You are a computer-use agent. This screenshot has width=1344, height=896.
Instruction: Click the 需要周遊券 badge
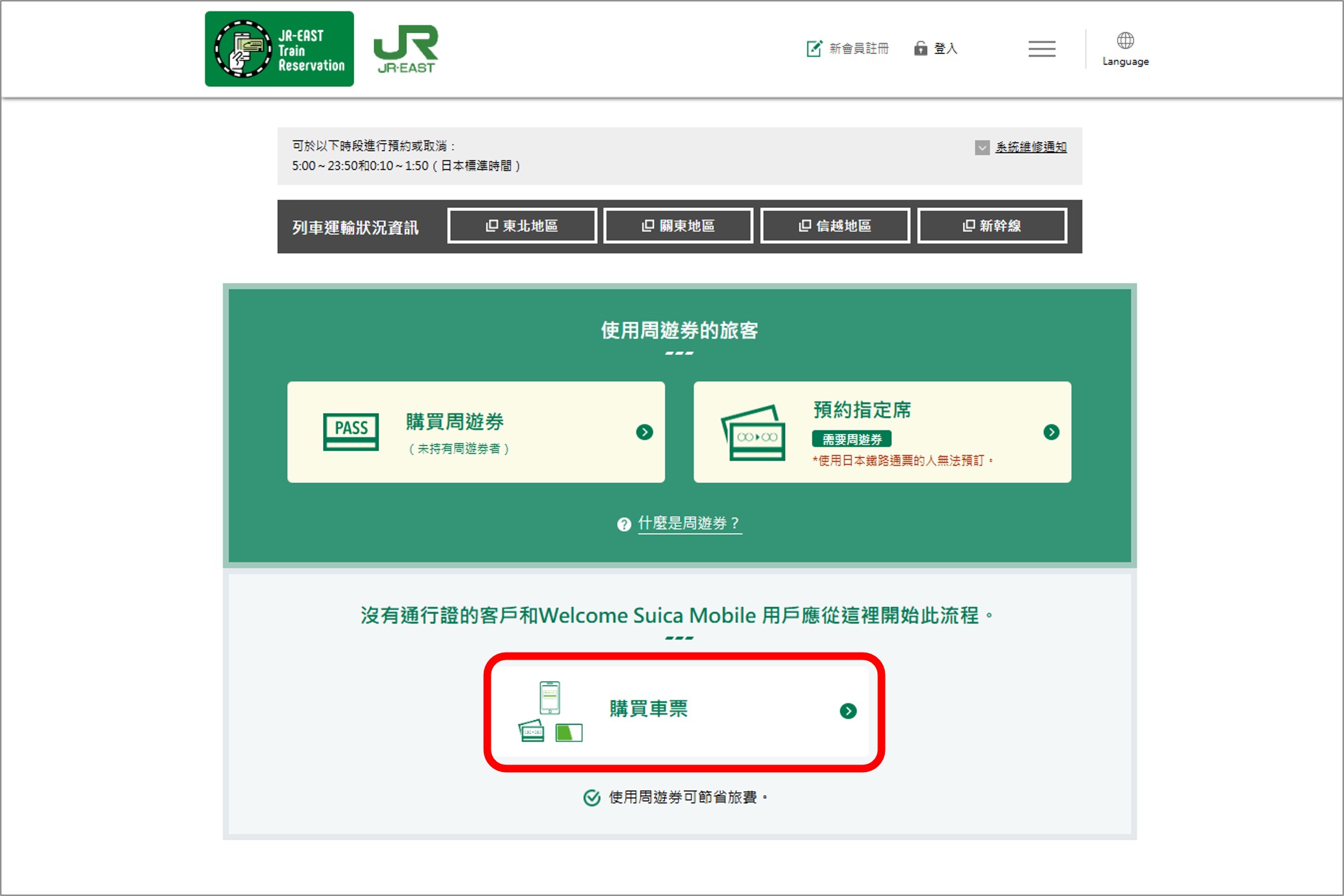tap(851, 439)
